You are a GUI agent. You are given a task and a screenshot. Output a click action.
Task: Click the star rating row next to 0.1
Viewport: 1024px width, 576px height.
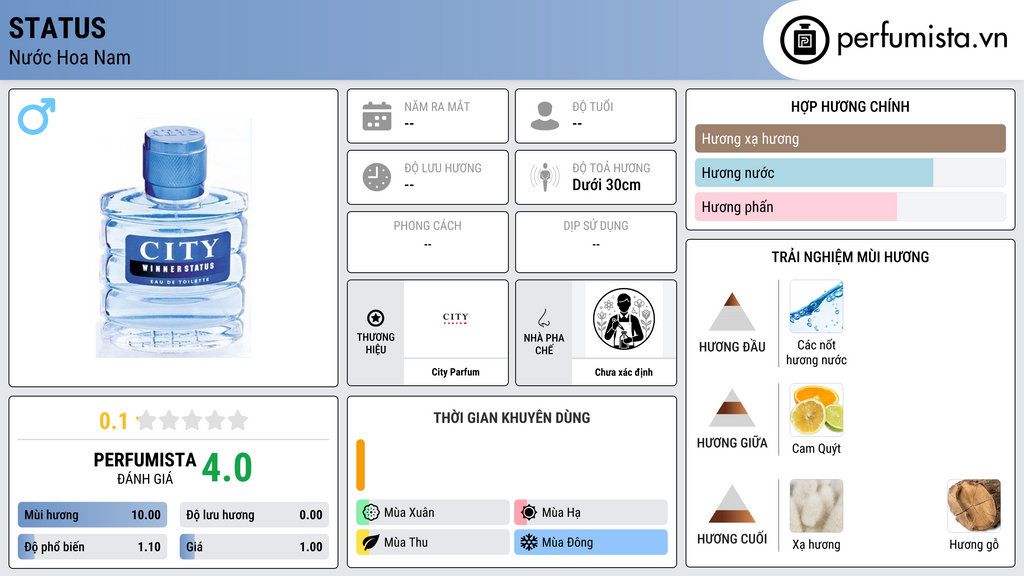[x=192, y=420]
